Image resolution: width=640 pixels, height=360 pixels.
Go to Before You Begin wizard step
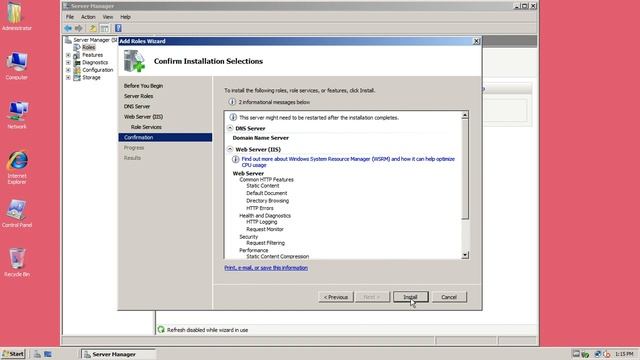[143, 86]
